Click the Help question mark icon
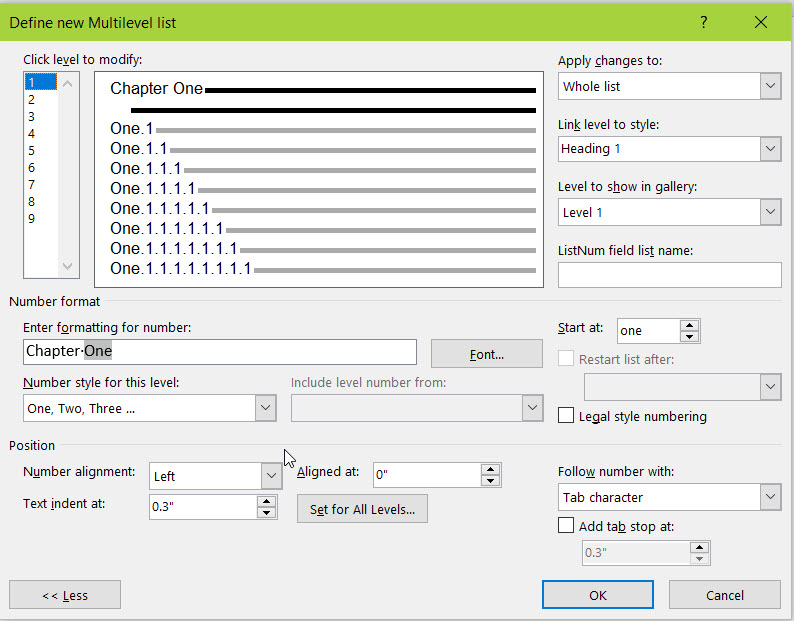The width and height of the screenshot is (794, 621). point(703,22)
